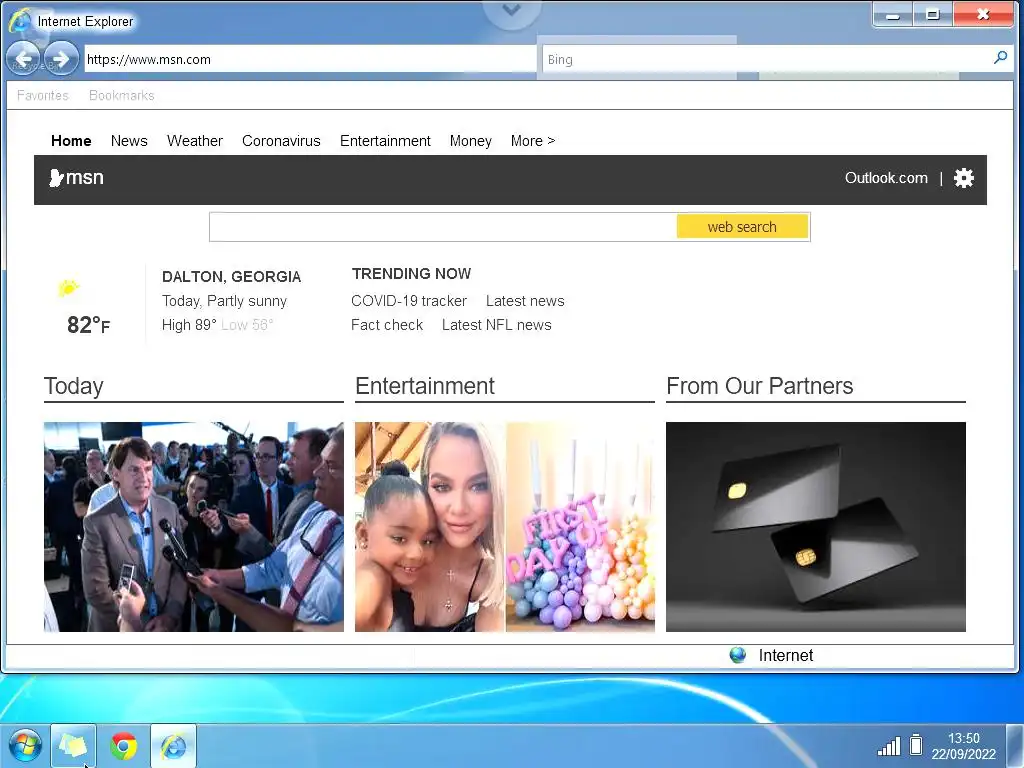Click the Entertainment section heading
This screenshot has width=1024, height=768.
(425, 386)
